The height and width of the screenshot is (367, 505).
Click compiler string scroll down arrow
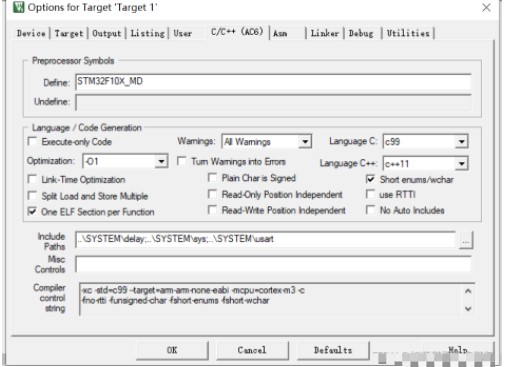[x=468, y=308]
